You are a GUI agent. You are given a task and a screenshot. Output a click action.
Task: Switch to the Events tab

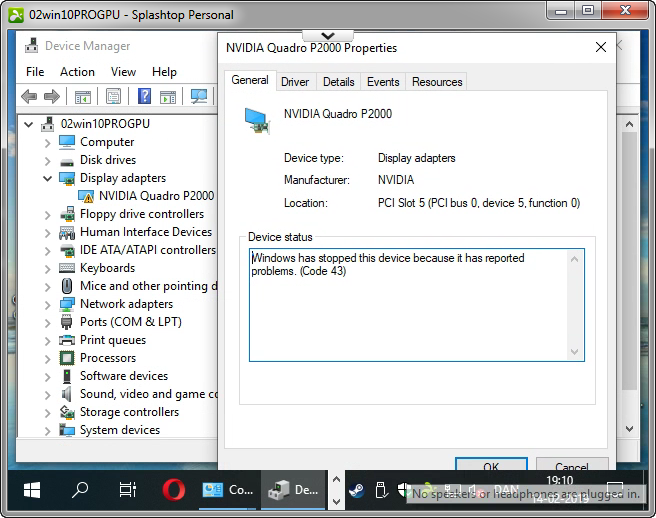(383, 82)
